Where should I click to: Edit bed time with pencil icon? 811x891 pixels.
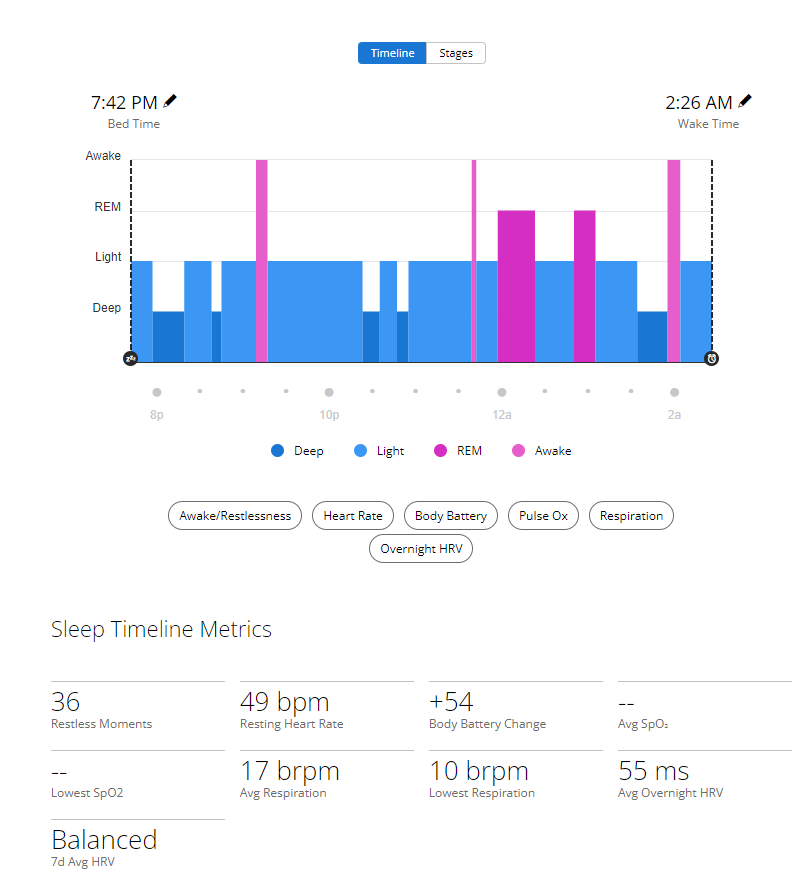tap(171, 101)
